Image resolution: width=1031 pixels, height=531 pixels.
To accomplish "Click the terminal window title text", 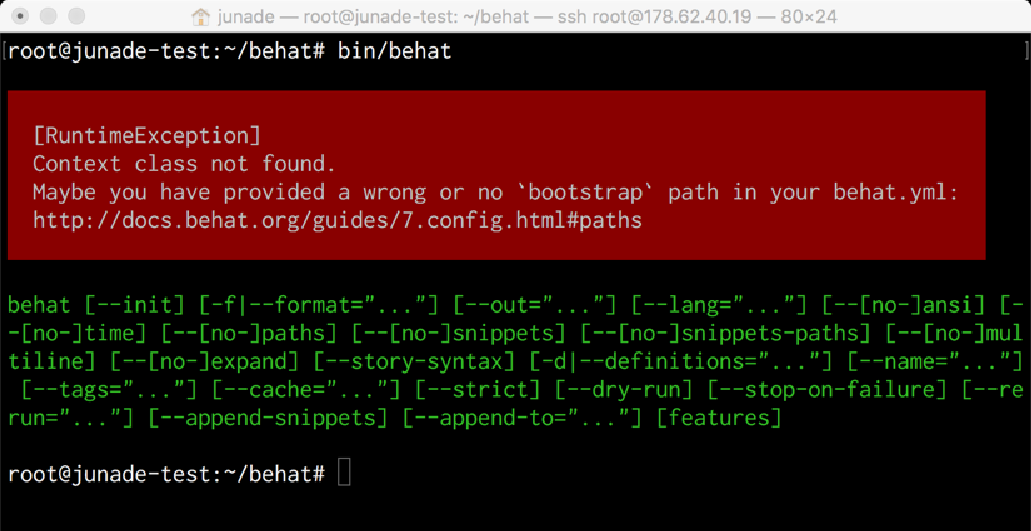I will pos(527,17).
